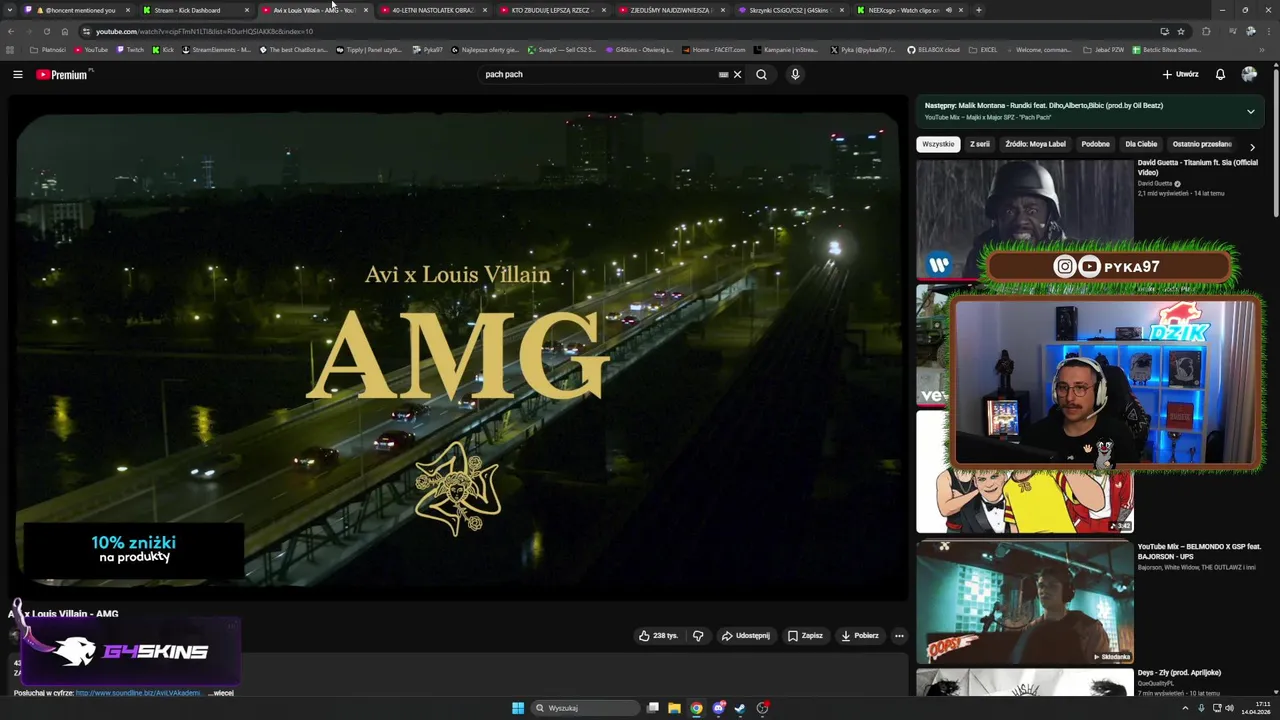The height and width of the screenshot is (720, 1280).
Task: Open the 'StreamElements' bookmark
Action: point(216,49)
